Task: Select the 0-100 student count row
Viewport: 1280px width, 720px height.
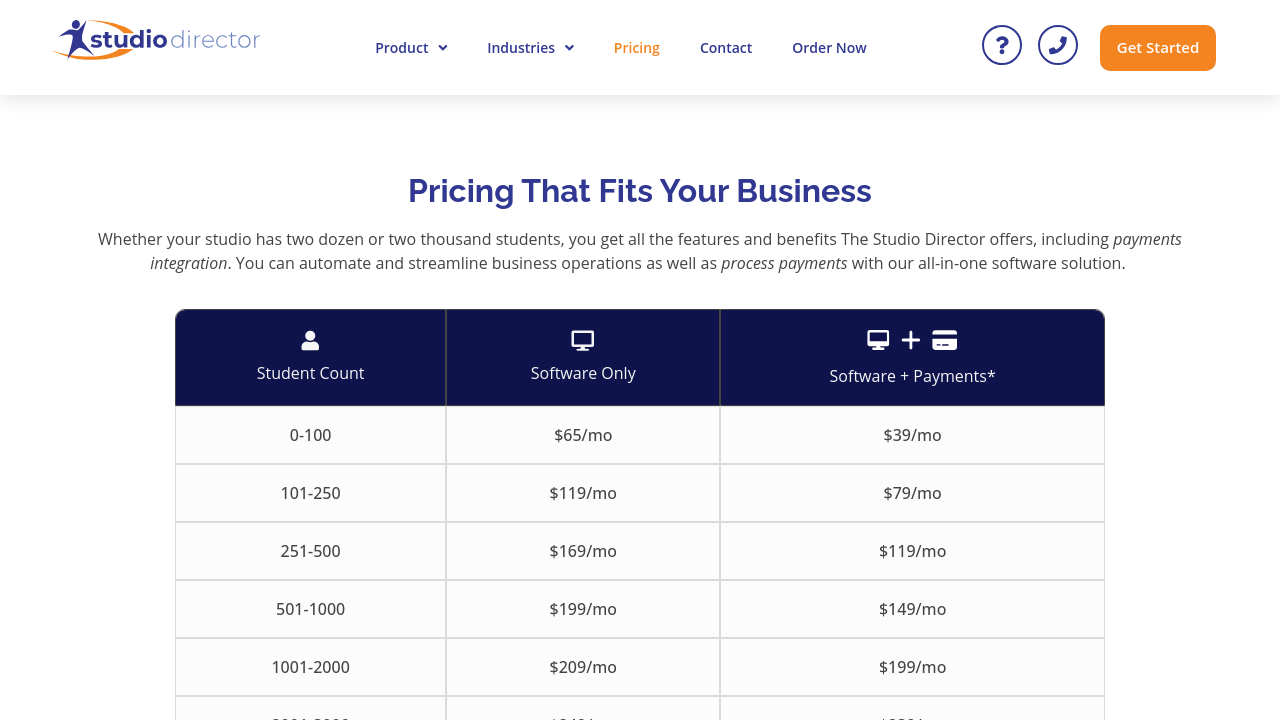Action: (x=310, y=435)
